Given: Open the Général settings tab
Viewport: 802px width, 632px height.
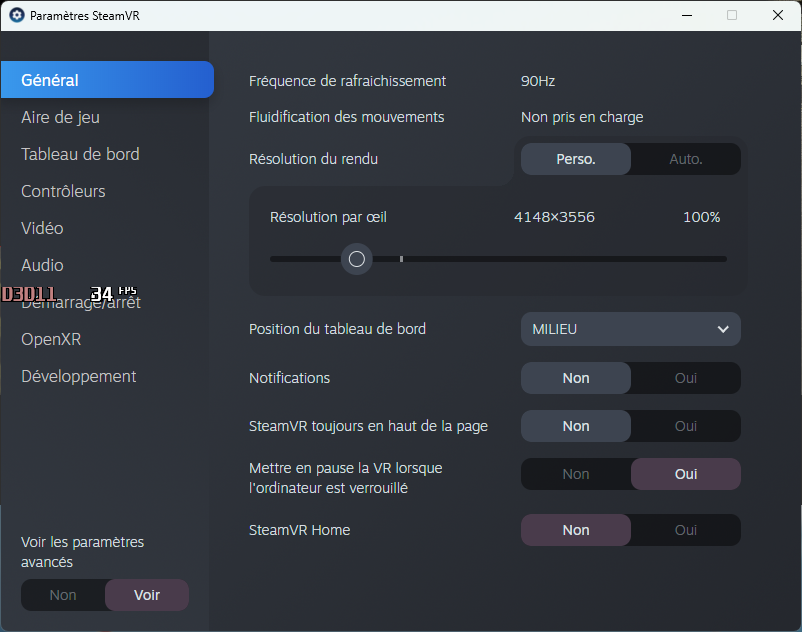Looking at the screenshot, I should 107,80.
